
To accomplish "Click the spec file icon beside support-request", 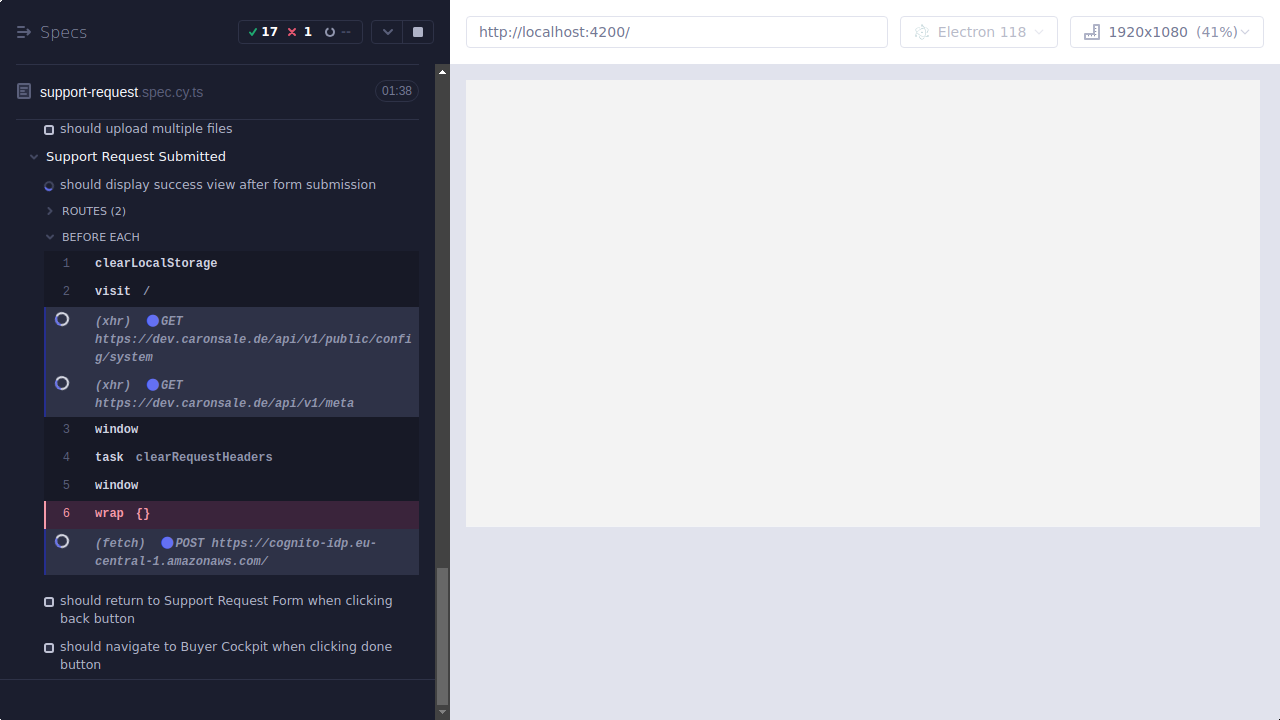I will [x=23, y=90].
